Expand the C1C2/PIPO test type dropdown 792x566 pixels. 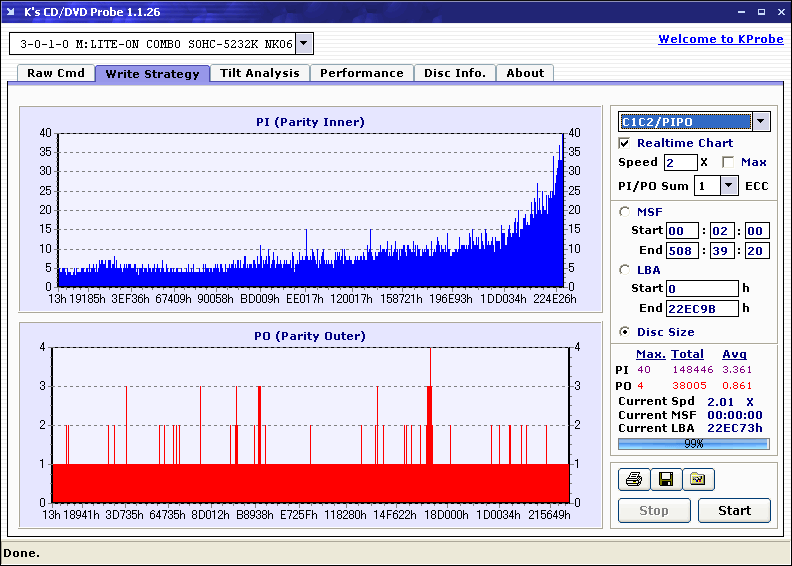761,122
